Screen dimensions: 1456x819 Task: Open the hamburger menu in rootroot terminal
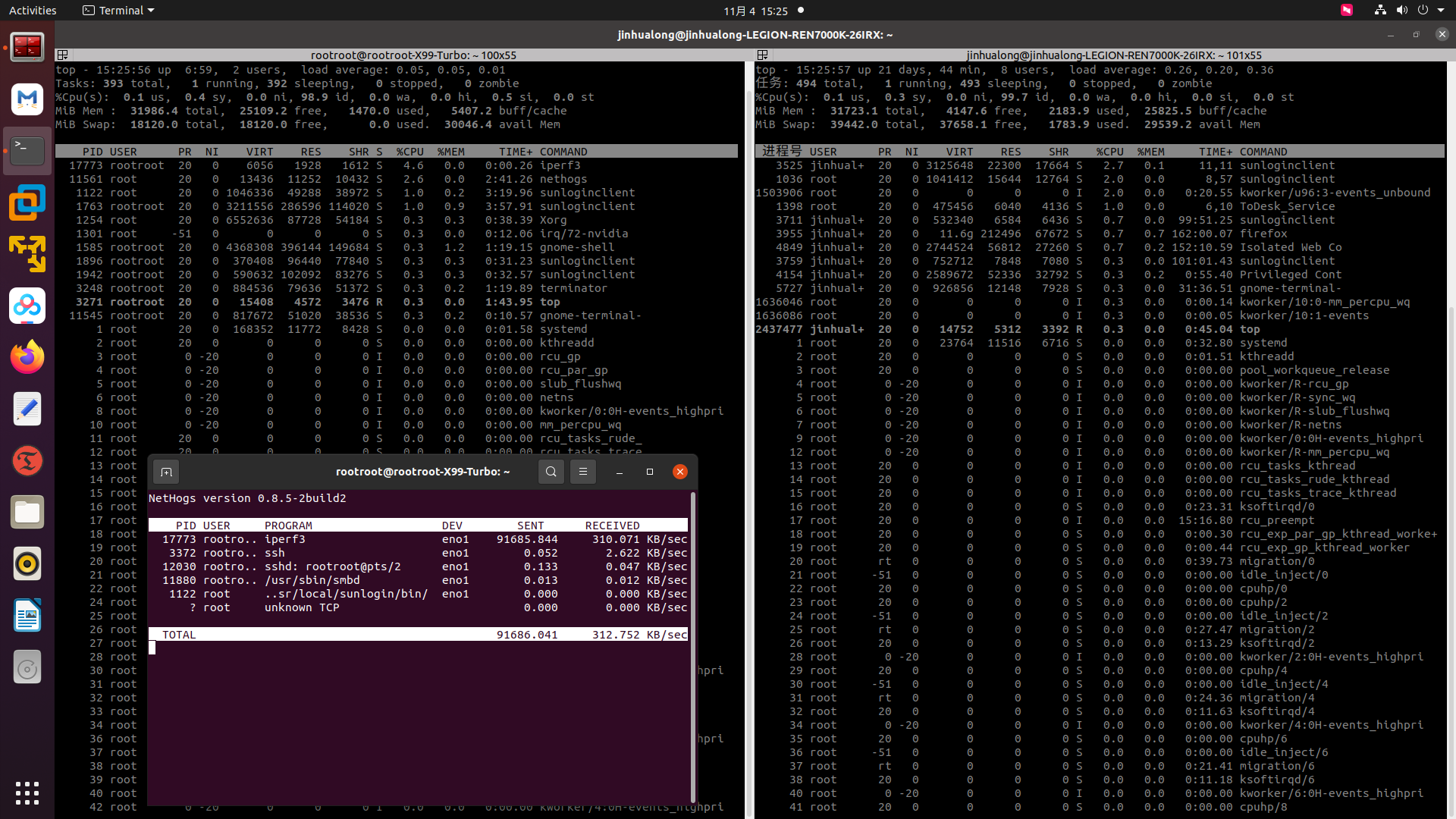pyautogui.click(x=583, y=472)
